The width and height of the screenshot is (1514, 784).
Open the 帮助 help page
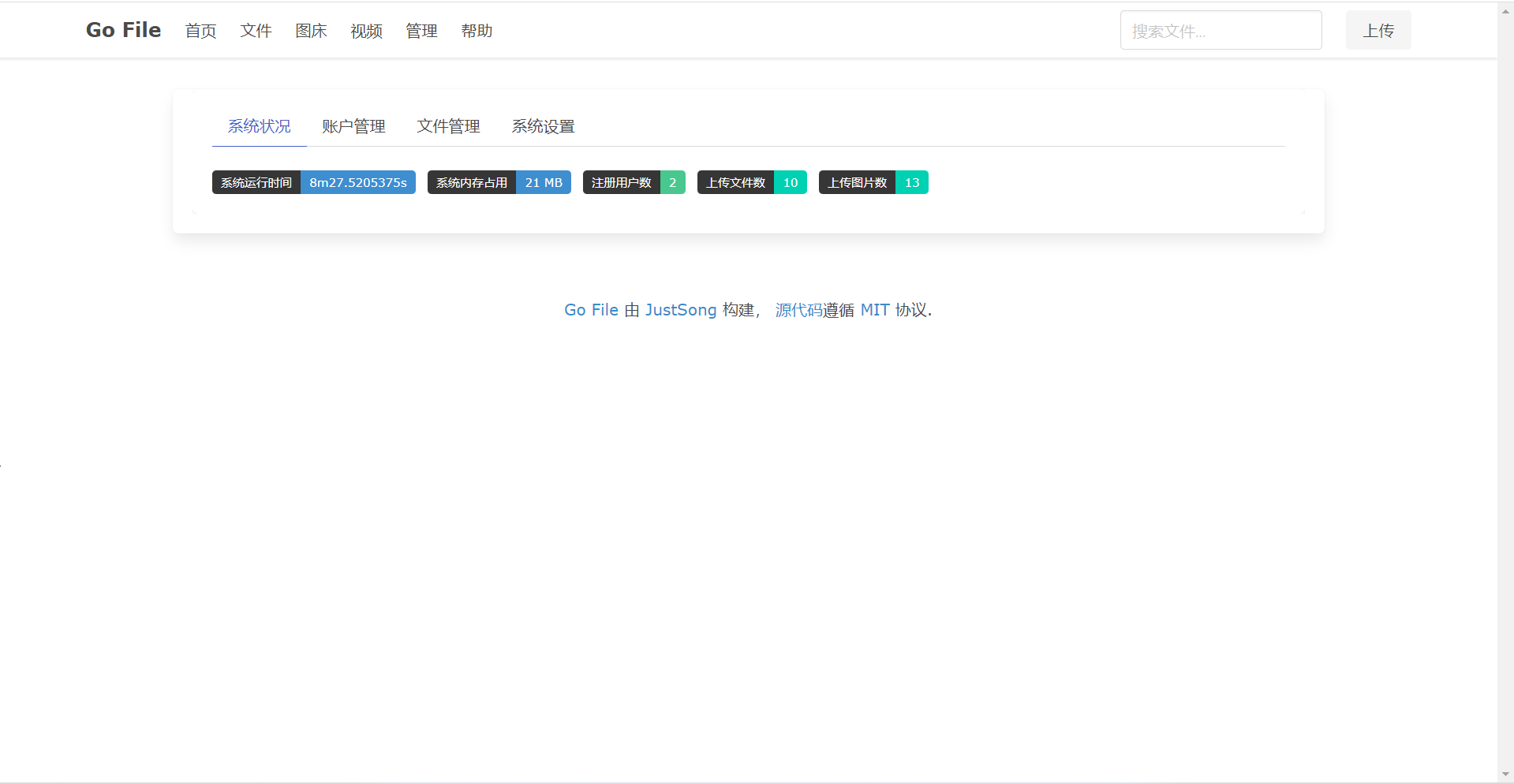[477, 31]
